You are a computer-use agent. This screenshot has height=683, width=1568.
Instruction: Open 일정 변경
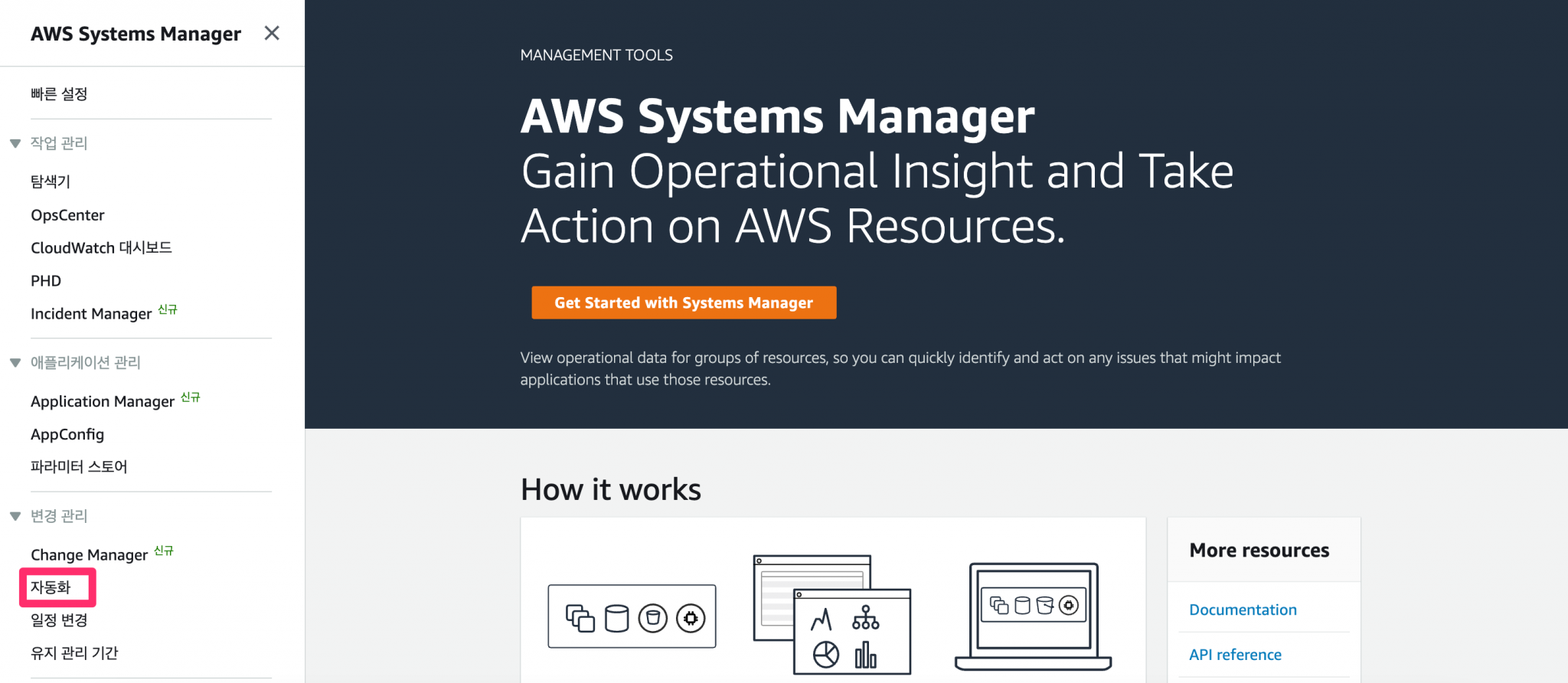coord(59,620)
